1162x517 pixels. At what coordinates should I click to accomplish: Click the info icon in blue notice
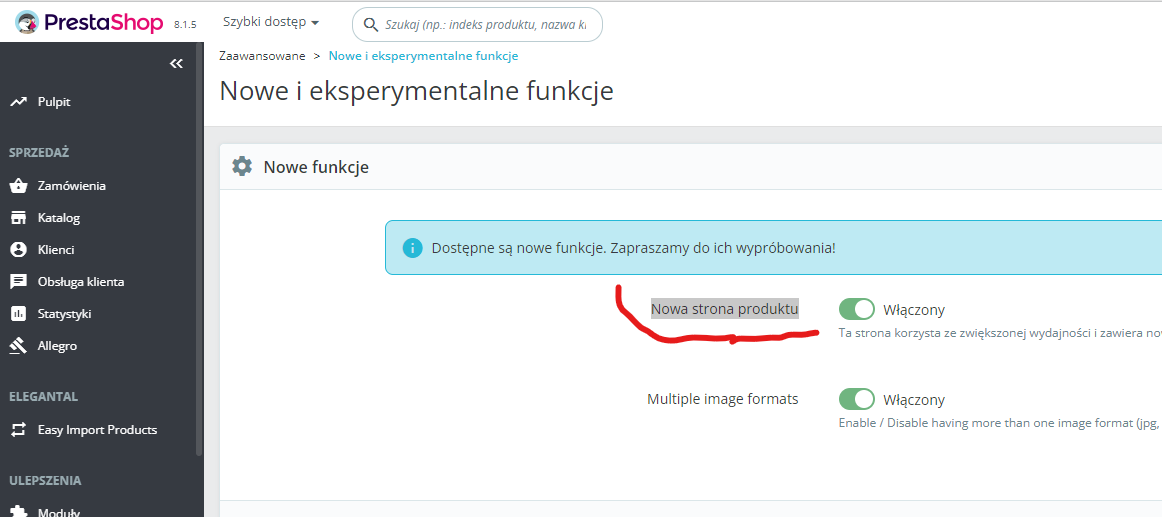point(412,247)
